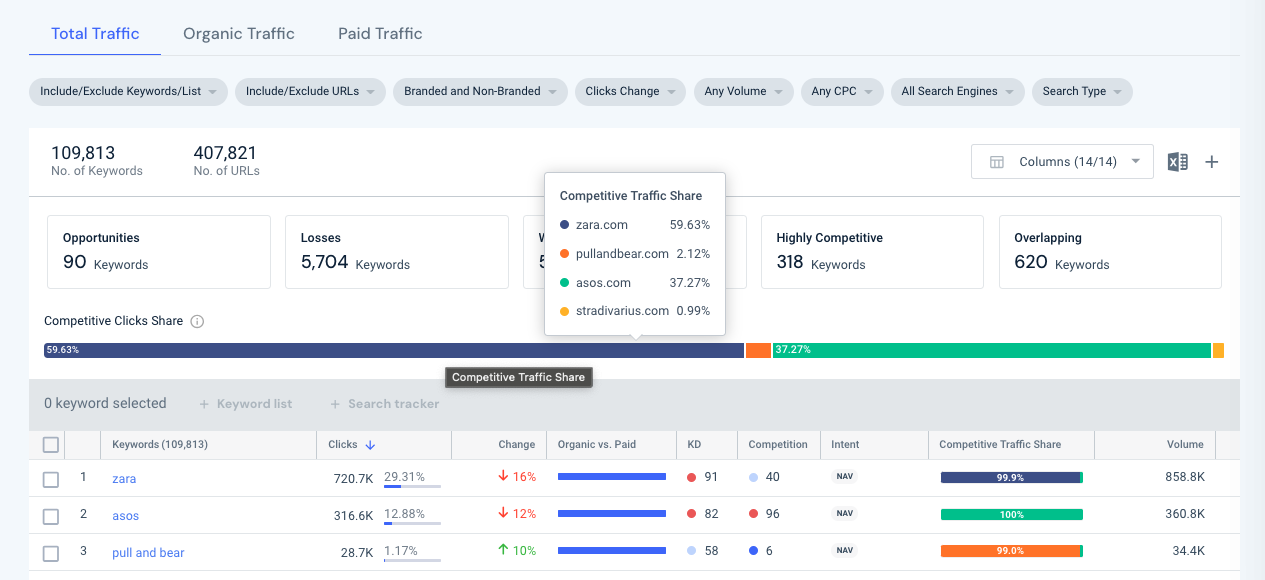Expand the Search Type filter
The width and height of the screenshot is (1265, 580).
(x=1082, y=91)
